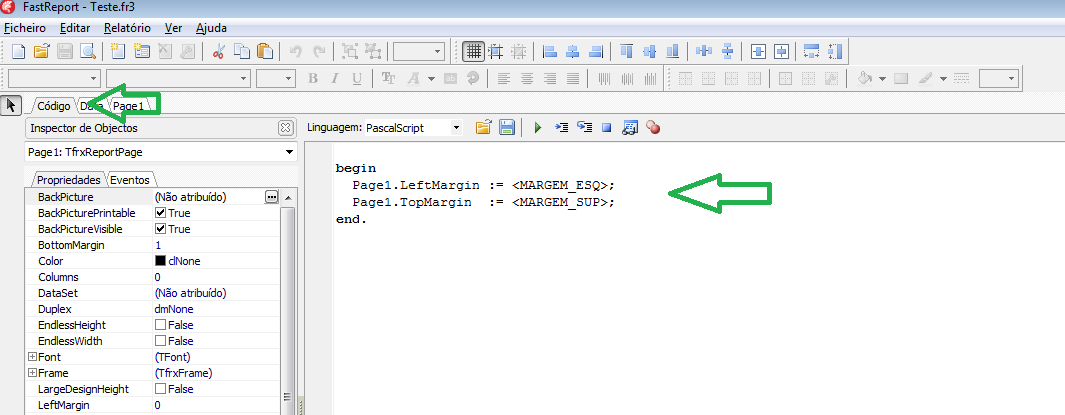Center object vertically in band

coord(782,52)
